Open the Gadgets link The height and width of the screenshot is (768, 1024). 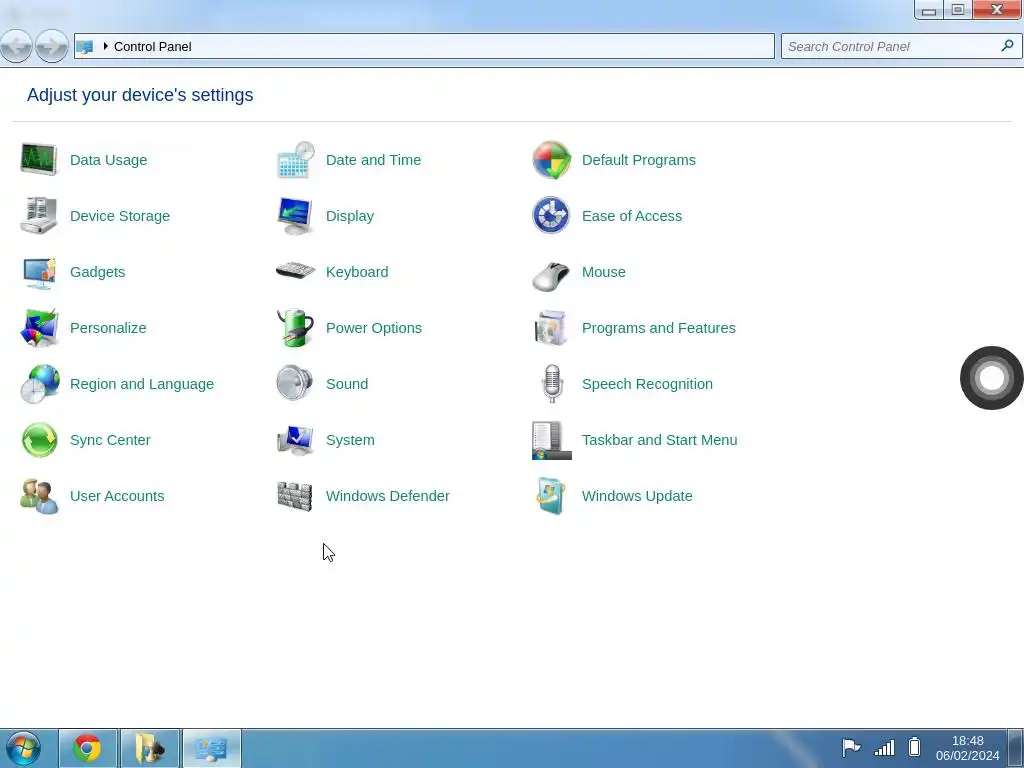pos(97,272)
